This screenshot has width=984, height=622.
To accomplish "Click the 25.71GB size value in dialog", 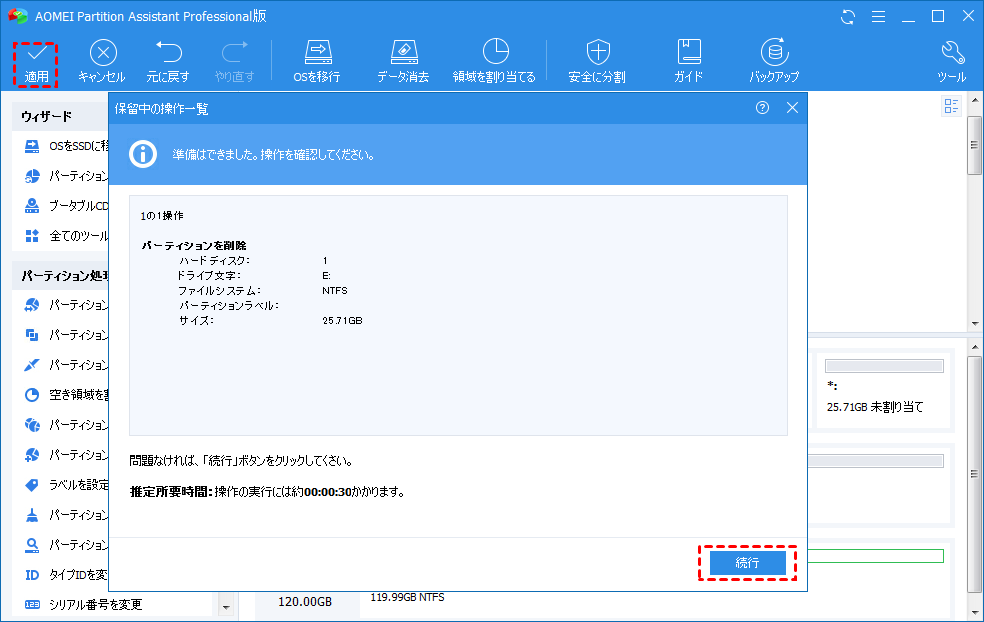I will (x=342, y=321).
